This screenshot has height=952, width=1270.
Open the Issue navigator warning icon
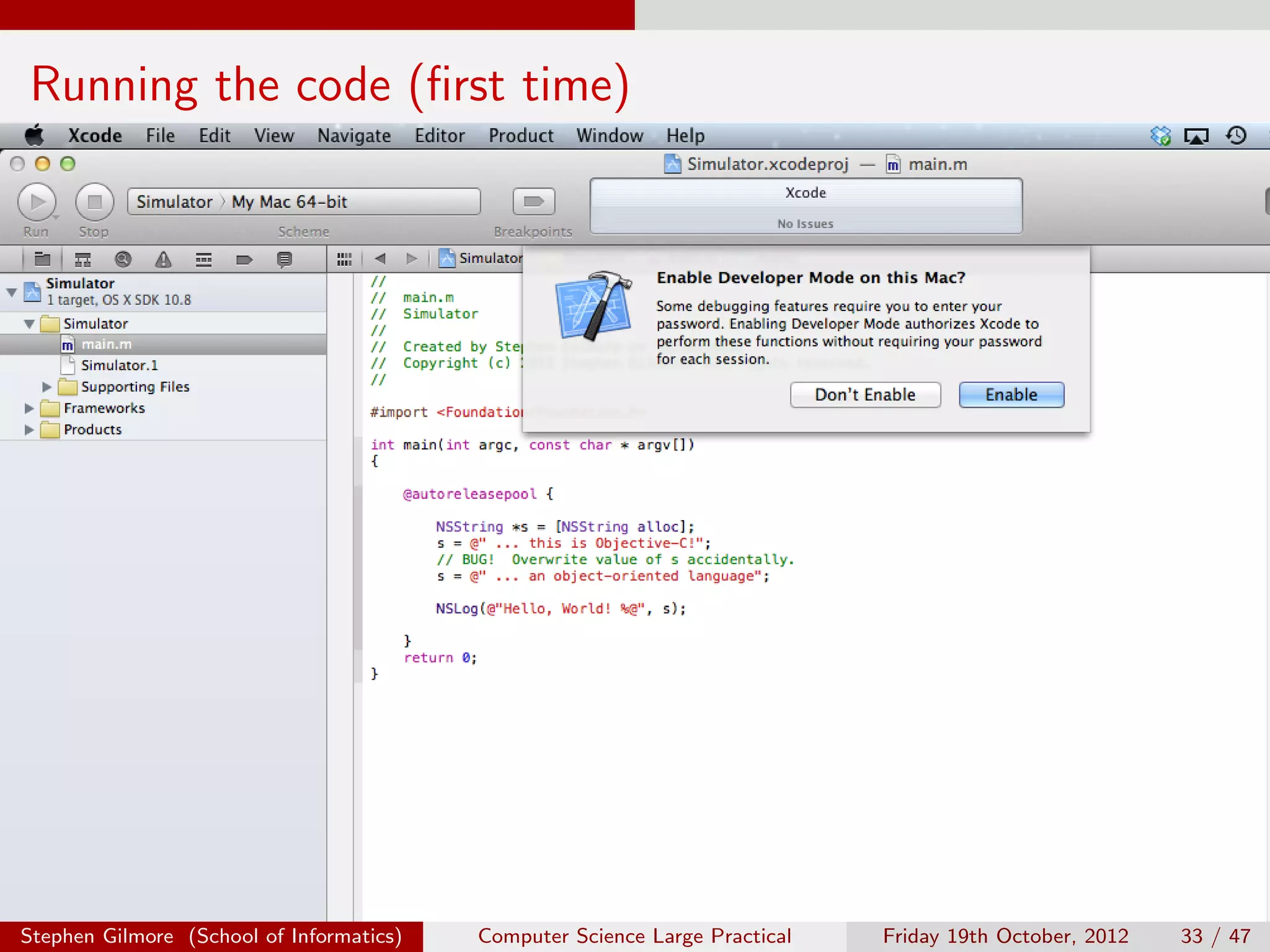pos(163,259)
